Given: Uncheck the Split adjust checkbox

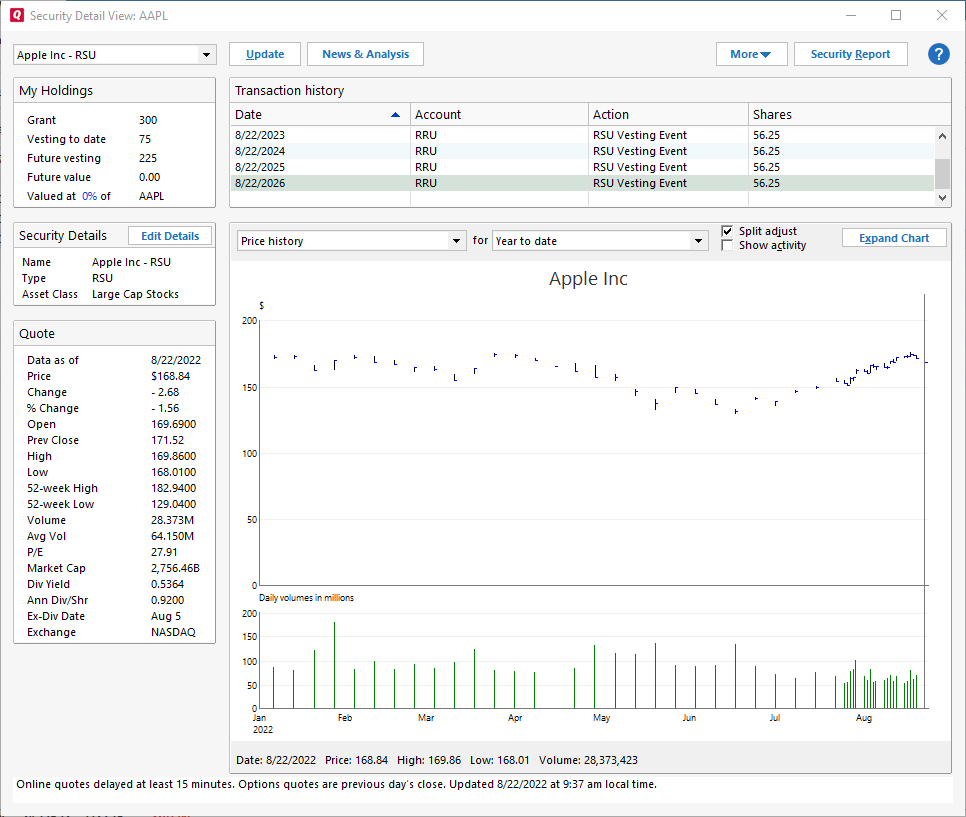Looking at the screenshot, I should 727,231.
